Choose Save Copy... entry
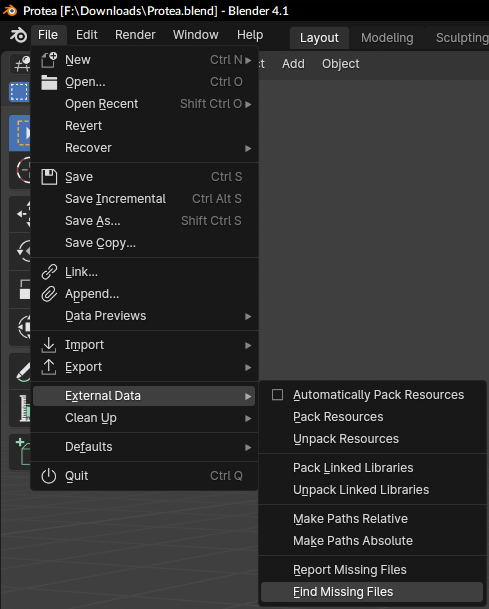 144,243
